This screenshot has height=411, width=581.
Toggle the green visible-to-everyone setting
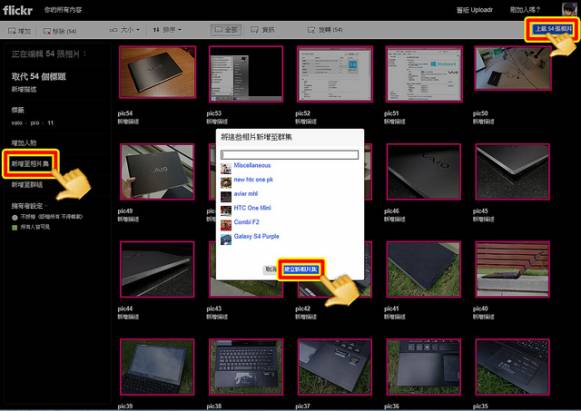14,228
